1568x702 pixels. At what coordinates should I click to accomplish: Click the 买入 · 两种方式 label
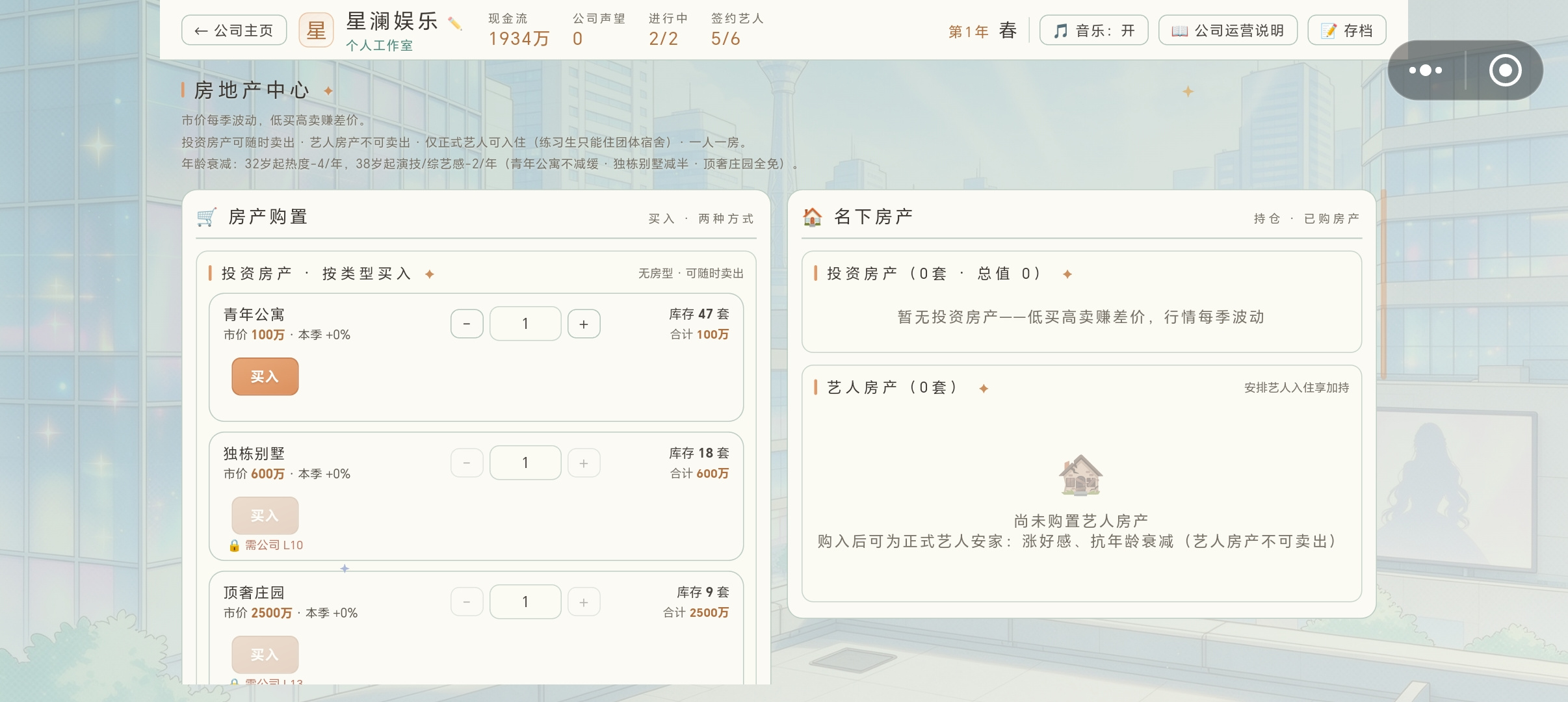[701, 218]
